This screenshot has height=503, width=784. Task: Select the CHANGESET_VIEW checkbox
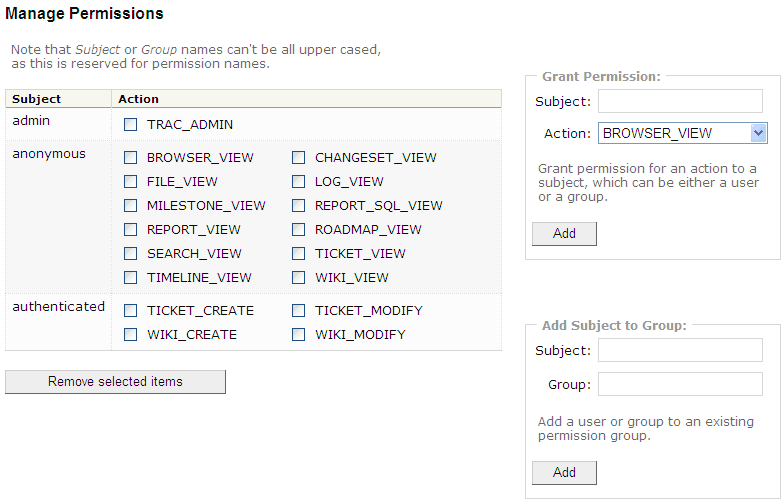[299, 157]
